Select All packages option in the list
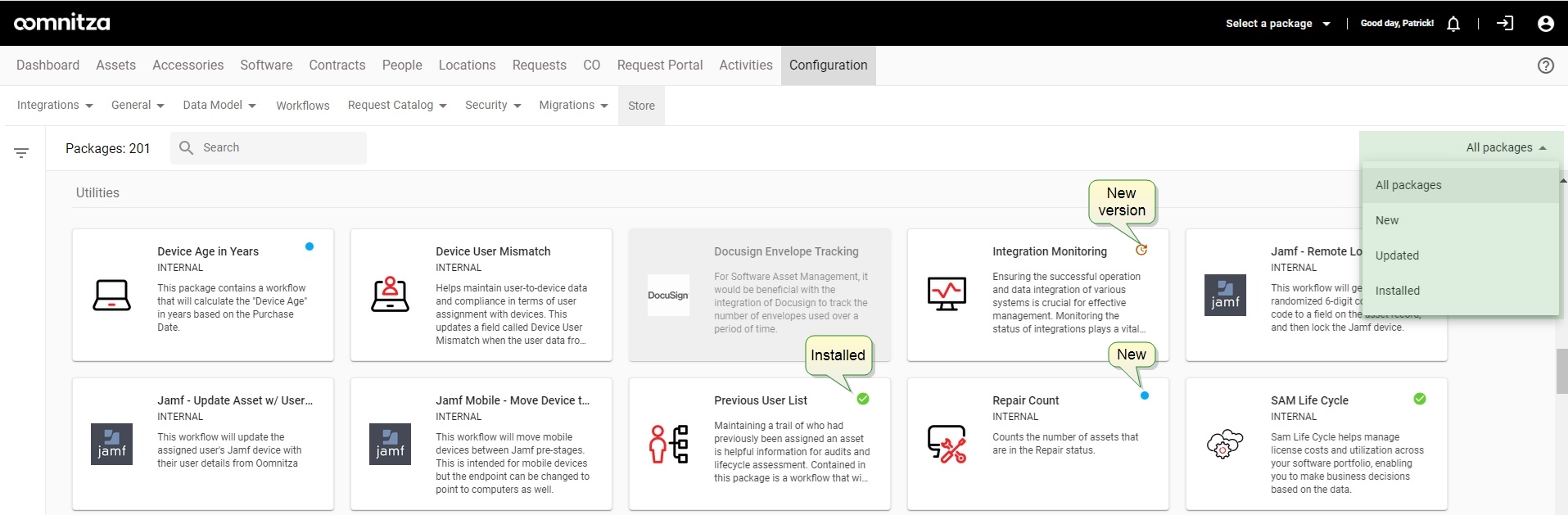 point(1461,185)
